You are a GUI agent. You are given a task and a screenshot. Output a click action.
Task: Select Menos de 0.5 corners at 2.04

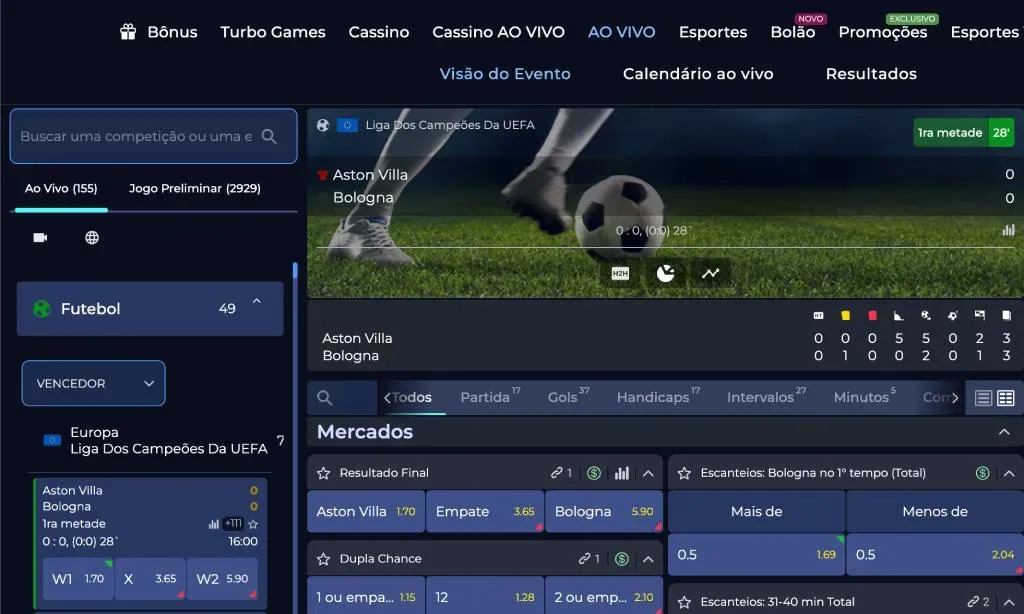click(x=935, y=555)
